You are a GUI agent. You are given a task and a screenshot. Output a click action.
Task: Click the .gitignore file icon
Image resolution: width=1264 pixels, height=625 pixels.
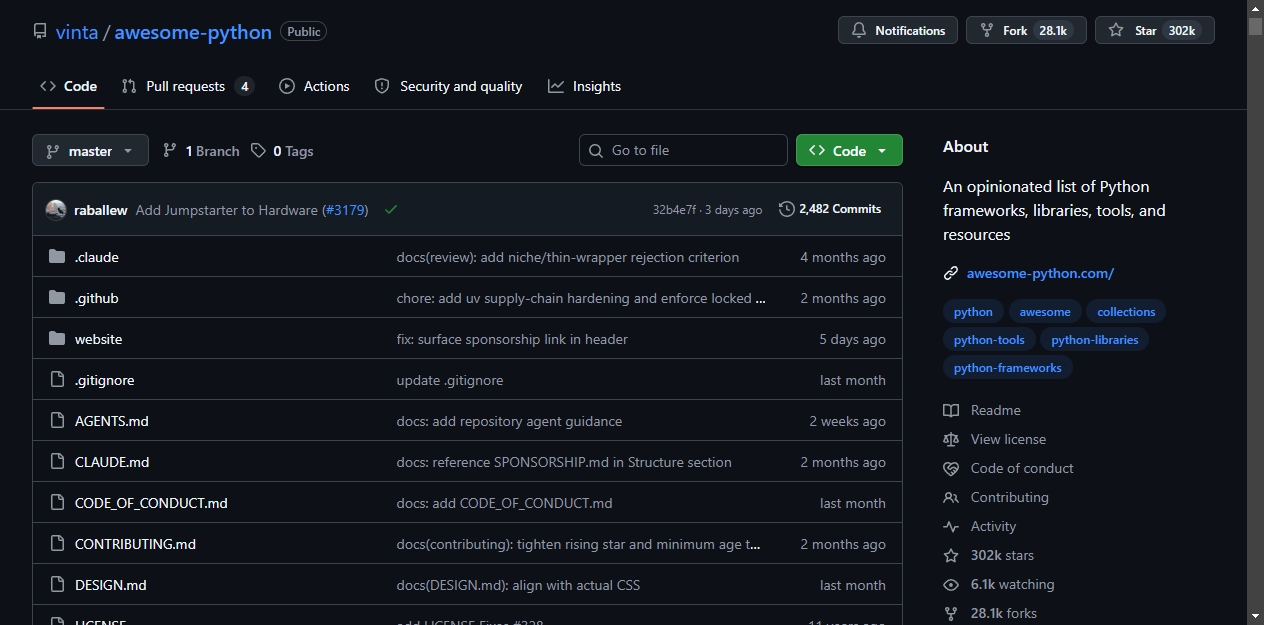[57, 380]
